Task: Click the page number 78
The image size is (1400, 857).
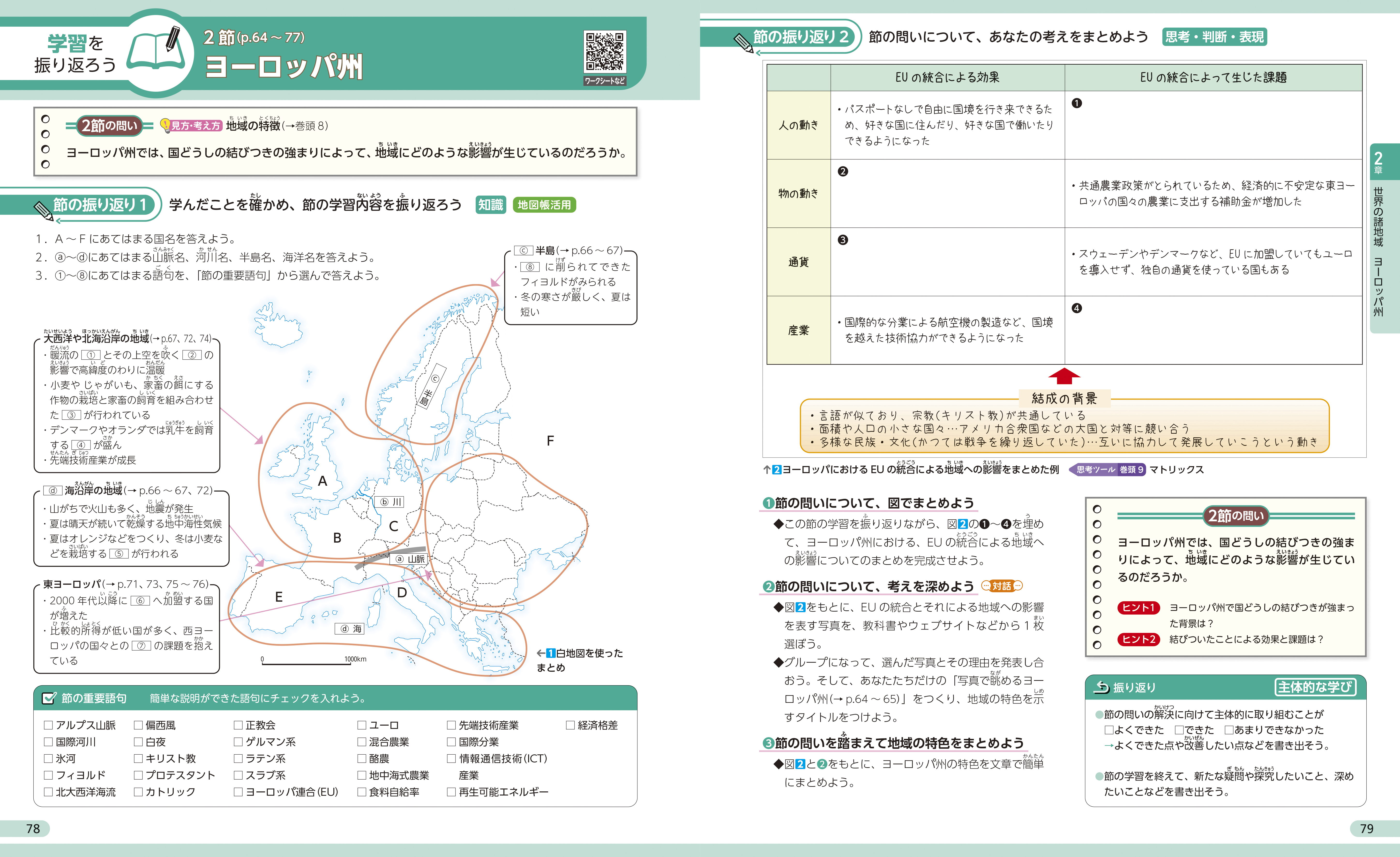Action: point(33,829)
